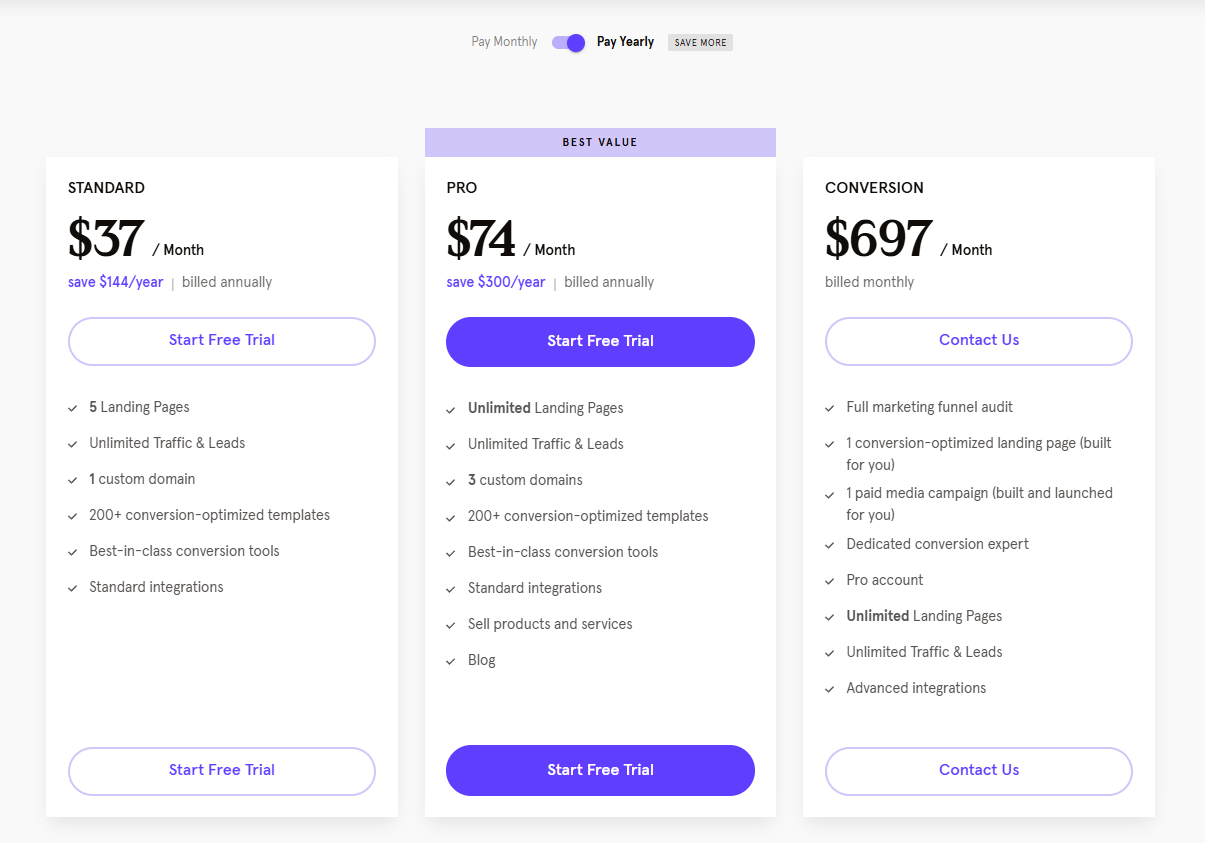Click checkmark next to Blog feature
The width and height of the screenshot is (1205, 843).
[x=451, y=661]
